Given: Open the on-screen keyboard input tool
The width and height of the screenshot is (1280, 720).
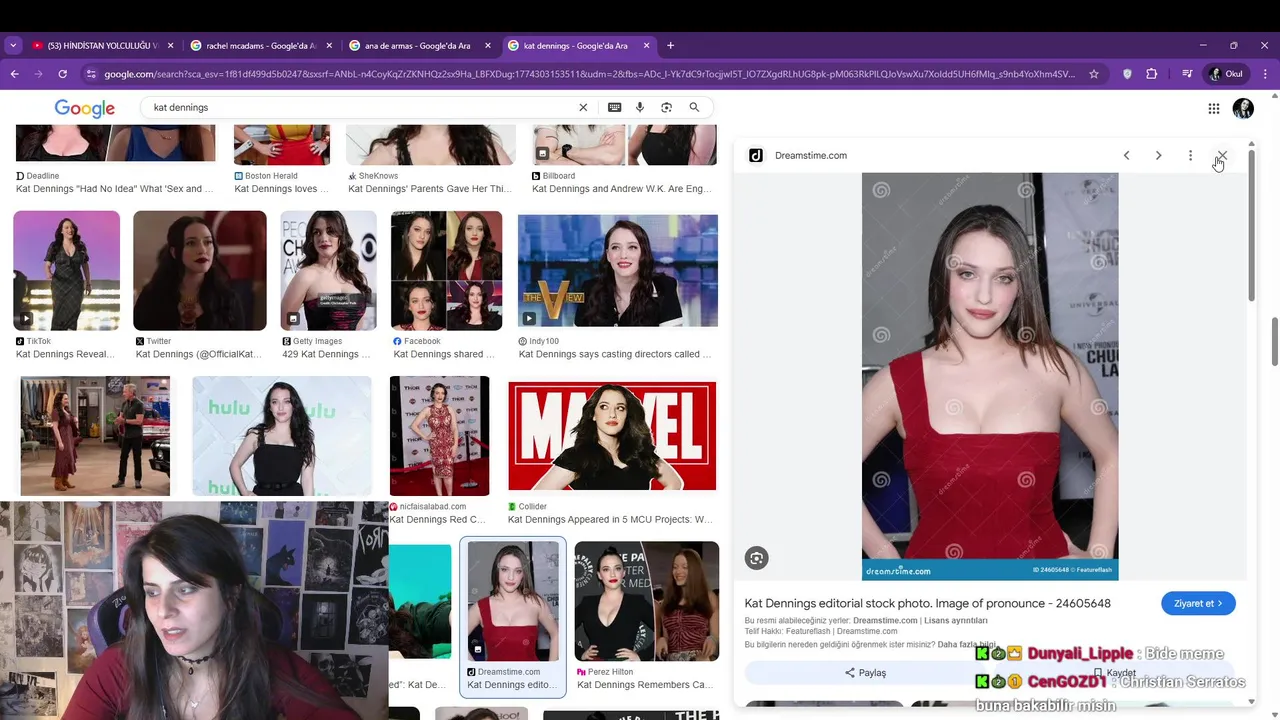Looking at the screenshot, I should pos(614,107).
